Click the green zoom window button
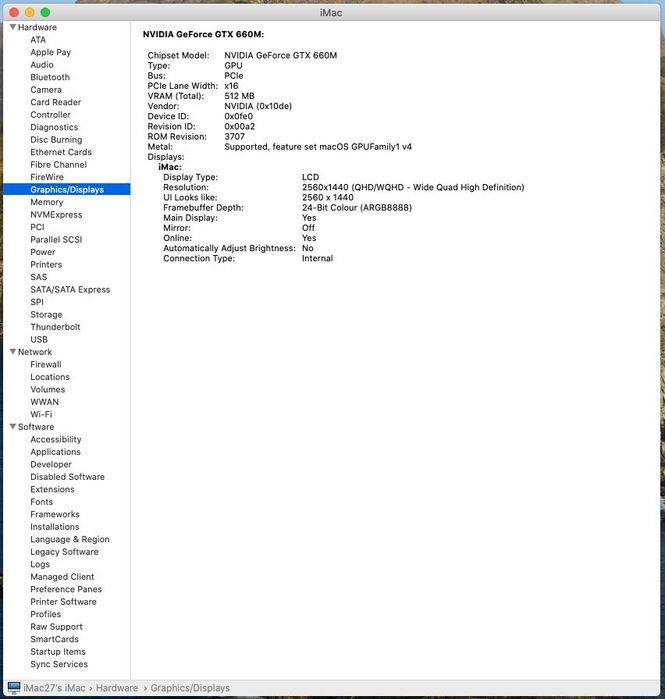Screen dimensions: 665x699 pos(45,12)
